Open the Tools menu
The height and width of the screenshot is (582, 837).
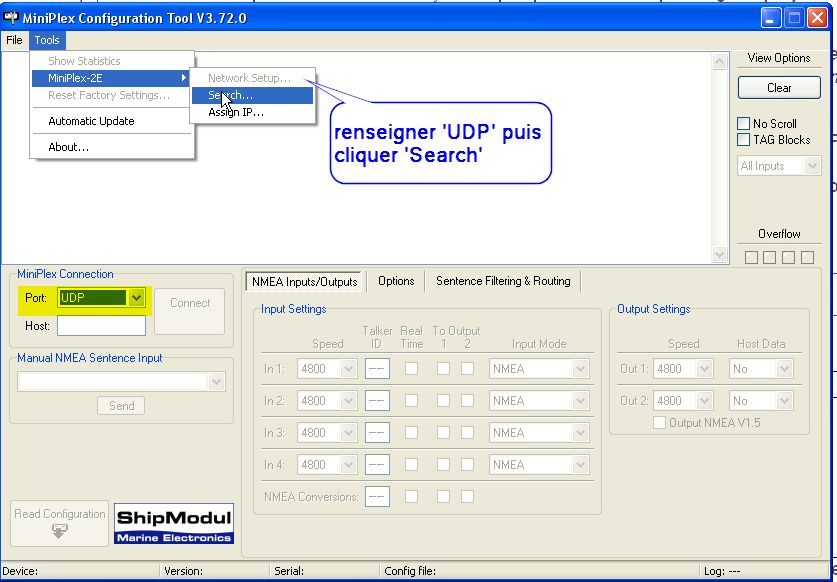[x=47, y=40]
